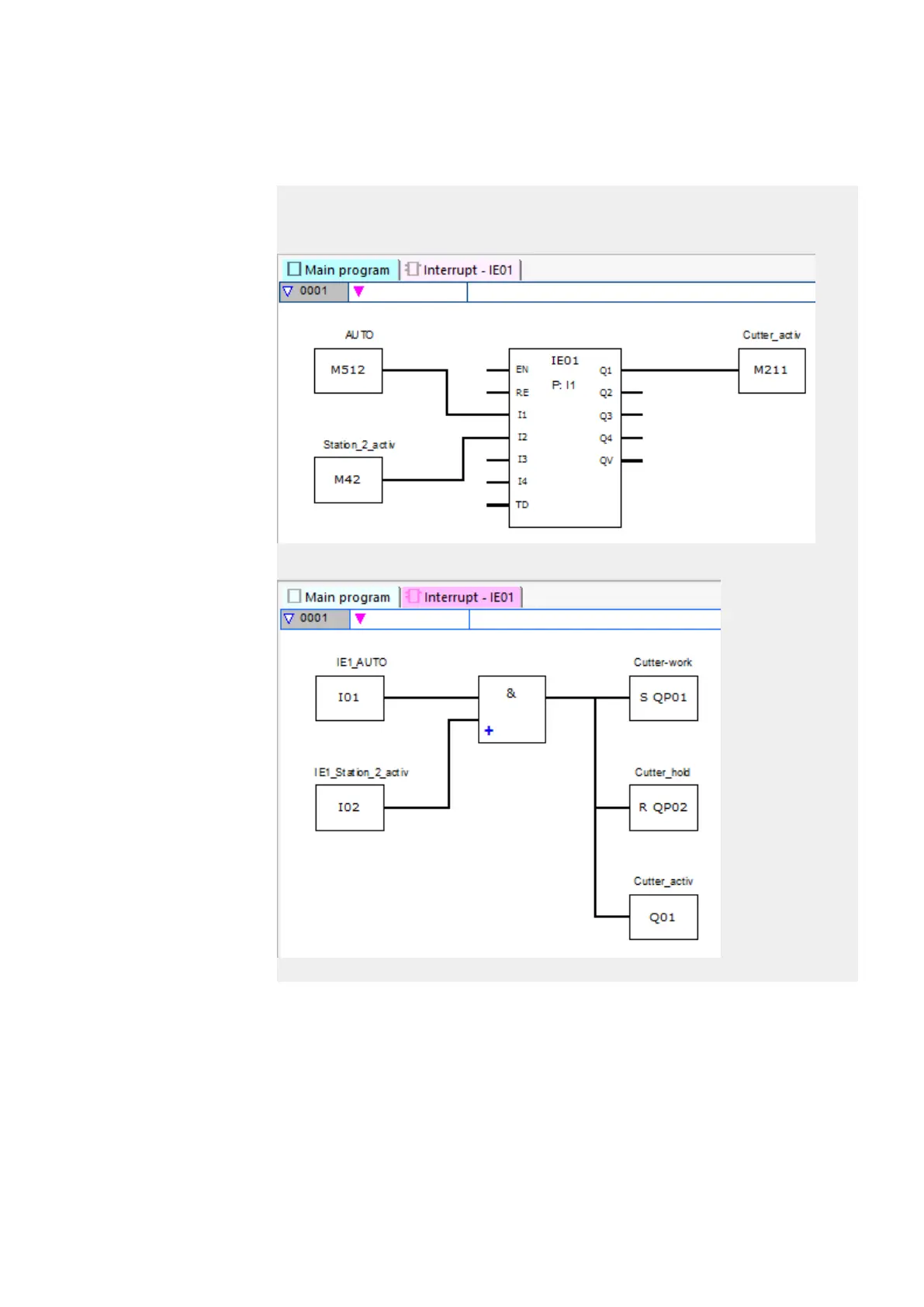The width and height of the screenshot is (924, 1307).
Task: Click the magenta marker arrow in the upper network header
Action: tap(358, 292)
